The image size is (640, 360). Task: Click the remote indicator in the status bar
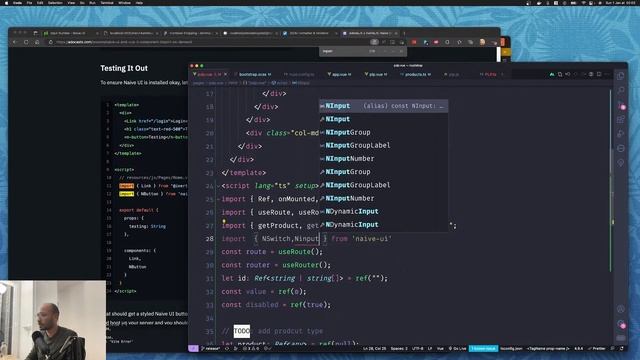193,349
